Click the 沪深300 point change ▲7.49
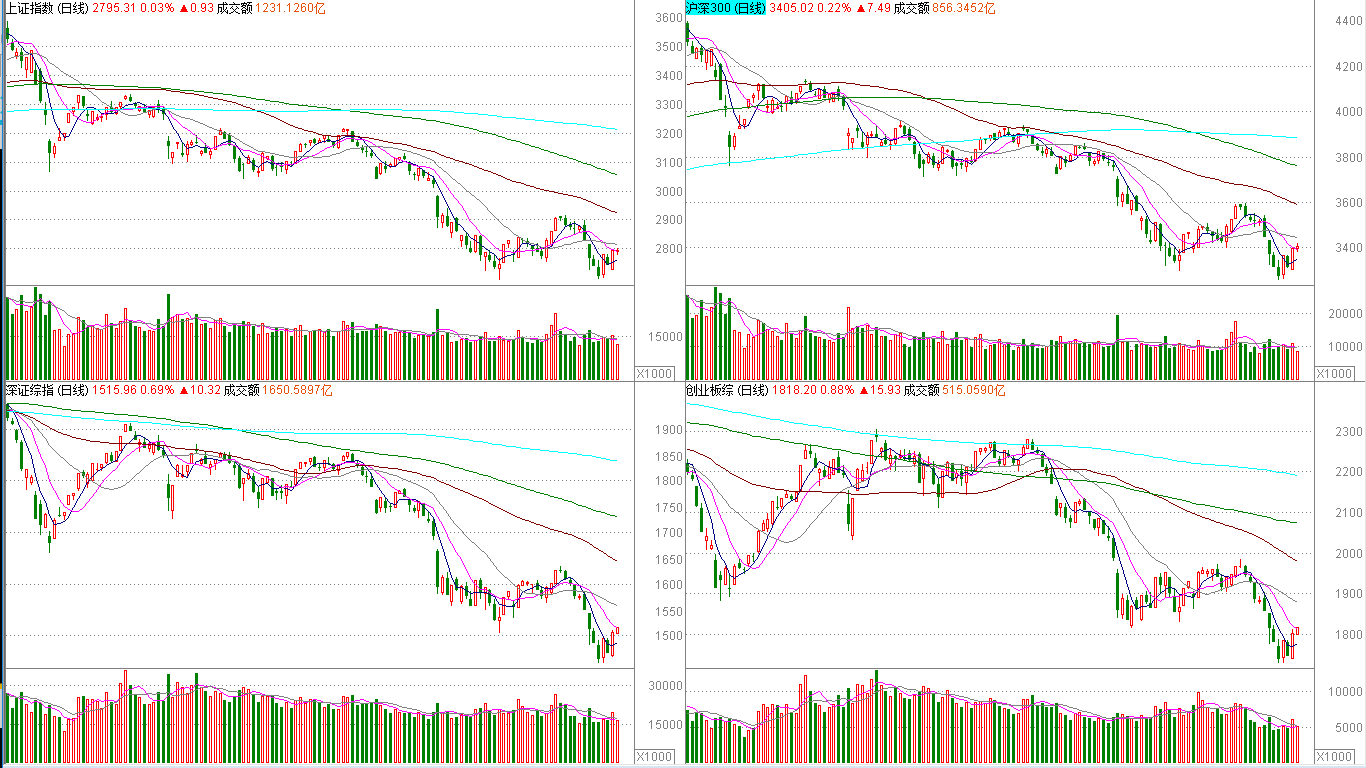Viewport: 1366px width, 768px height. [874, 8]
